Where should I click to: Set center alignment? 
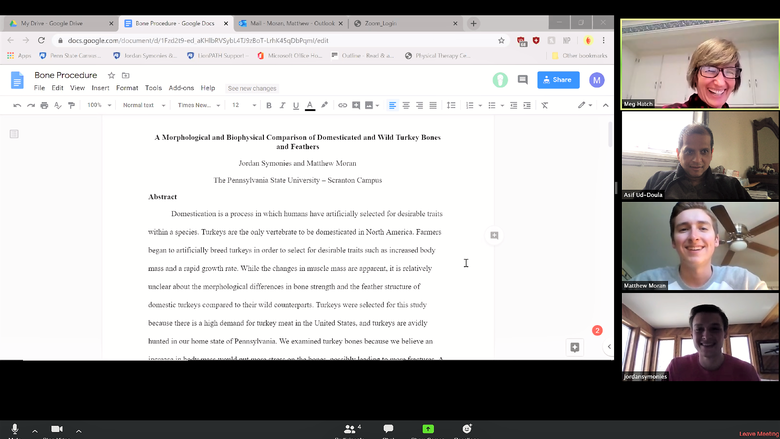[406, 105]
